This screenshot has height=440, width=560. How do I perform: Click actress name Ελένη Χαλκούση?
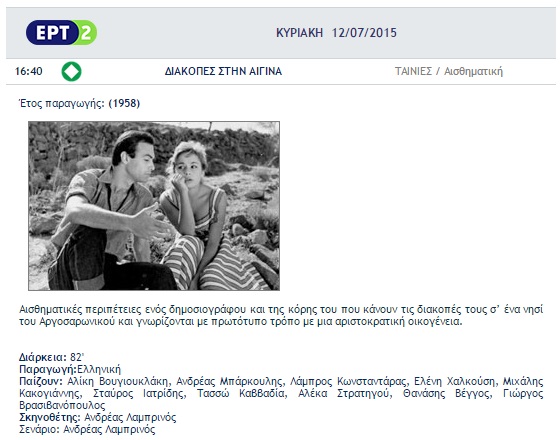click(x=455, y=381)
